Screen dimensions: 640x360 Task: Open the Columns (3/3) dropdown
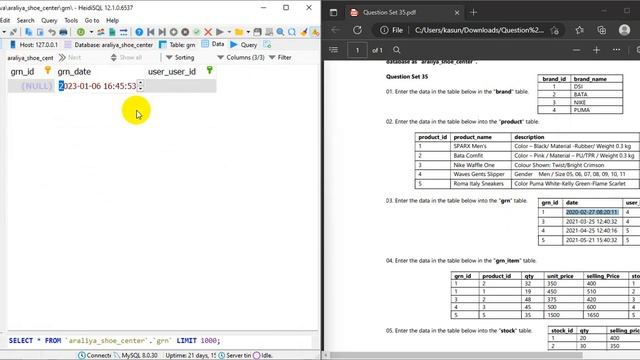coord(241,58)
